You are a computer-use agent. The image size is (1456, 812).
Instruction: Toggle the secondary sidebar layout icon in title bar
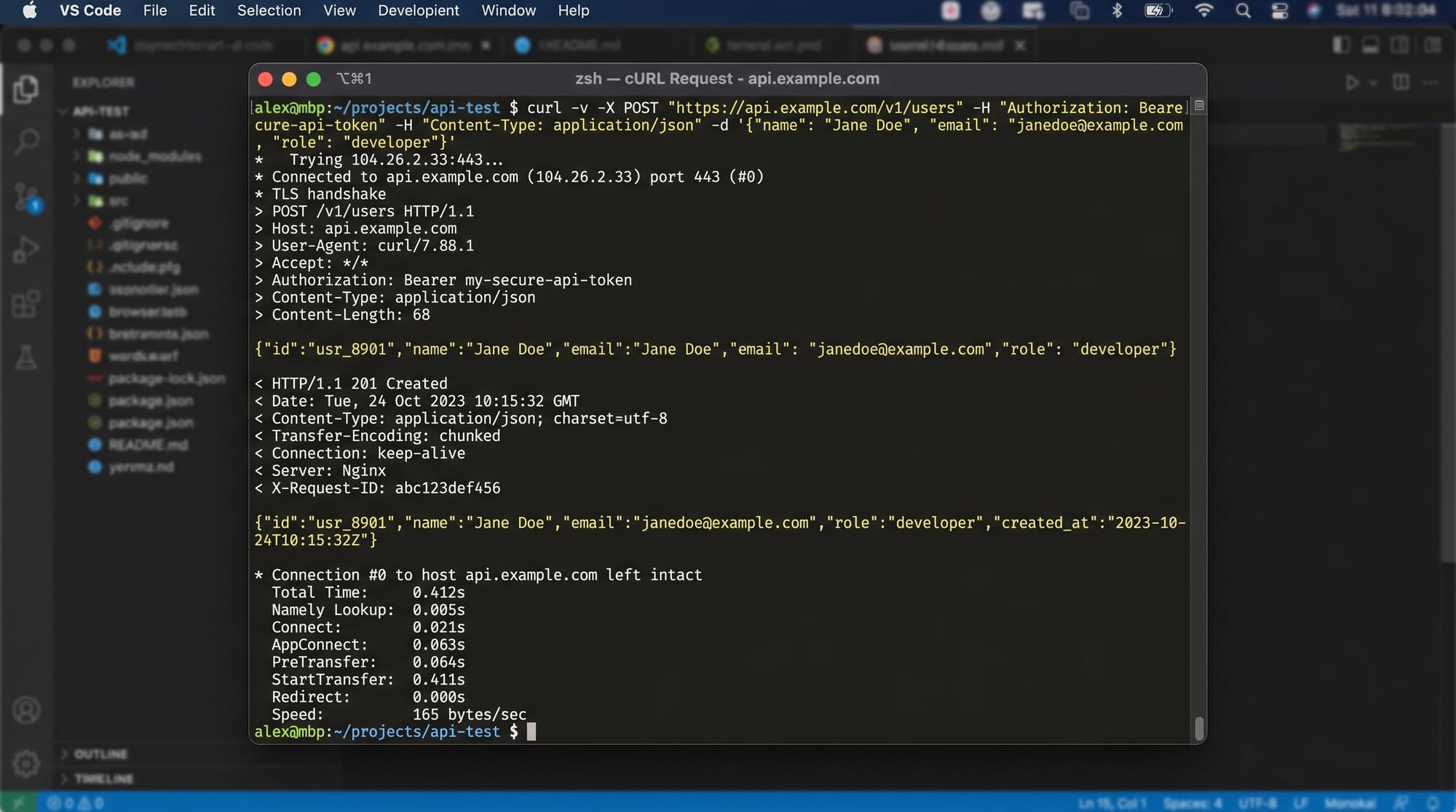point(1399,45)
